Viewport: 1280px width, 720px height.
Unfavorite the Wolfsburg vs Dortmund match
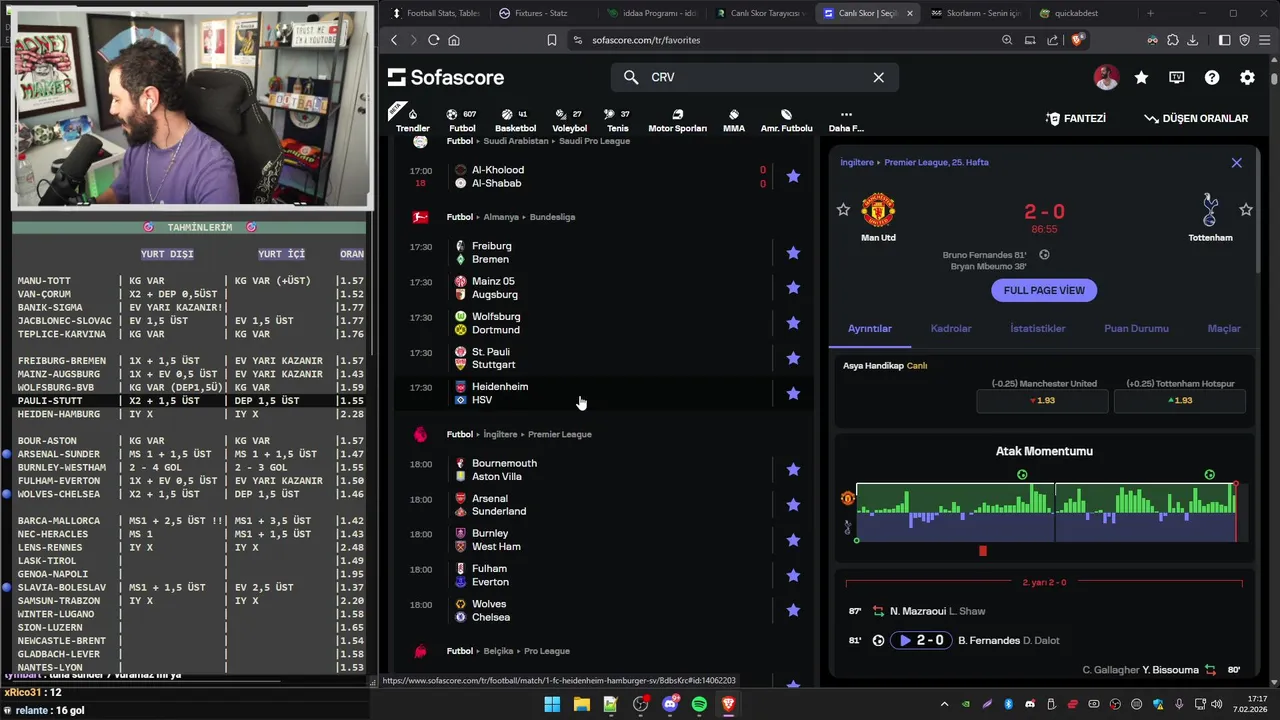click(x=793, y=323)
